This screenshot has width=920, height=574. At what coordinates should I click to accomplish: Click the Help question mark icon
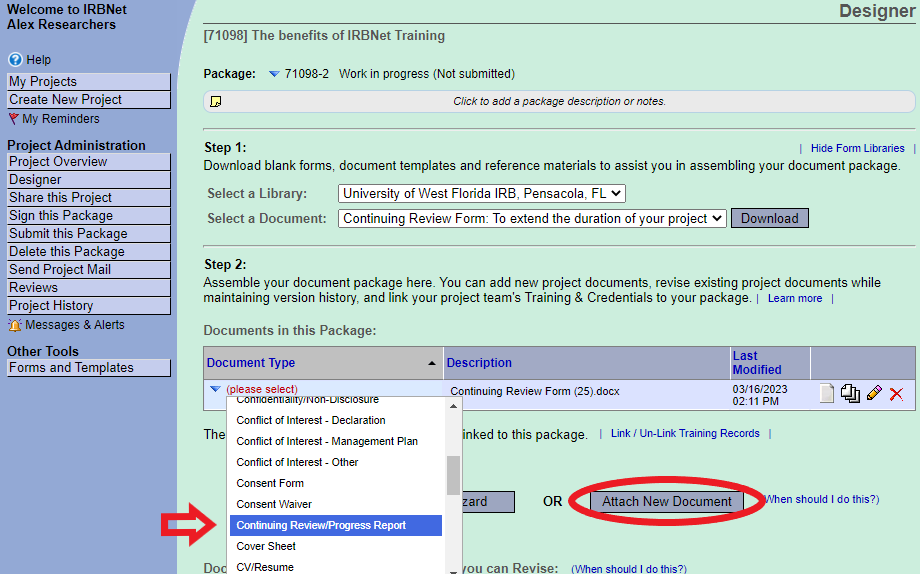point(15,60)
